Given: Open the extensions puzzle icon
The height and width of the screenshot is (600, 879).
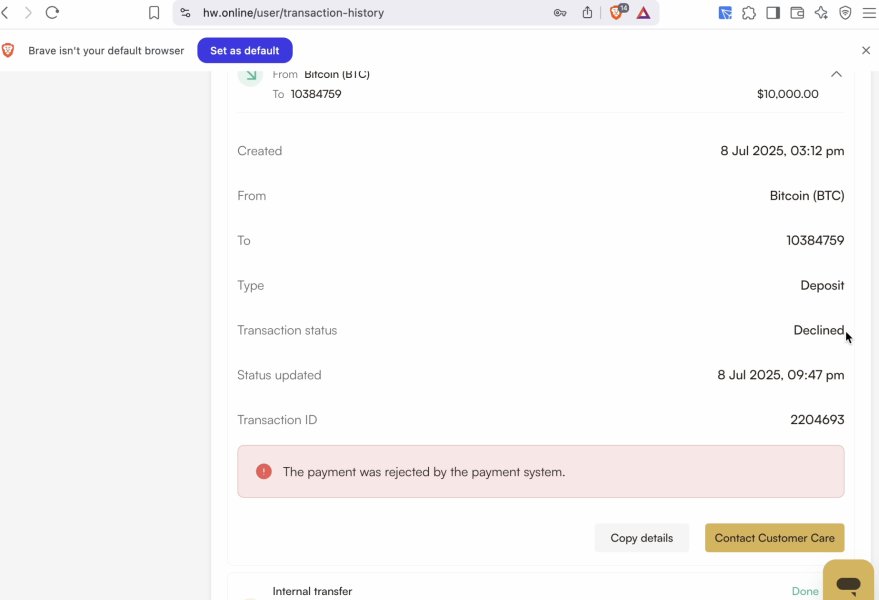Looking at the screenshot, I should click(748, 13).
